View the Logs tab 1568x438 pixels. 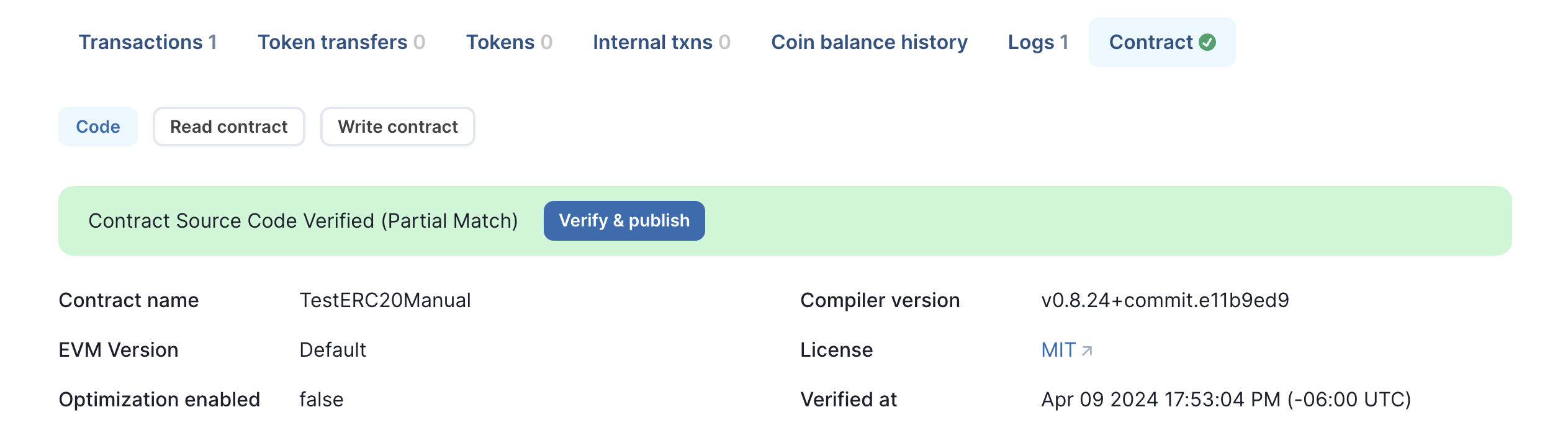click(1038, 42)
